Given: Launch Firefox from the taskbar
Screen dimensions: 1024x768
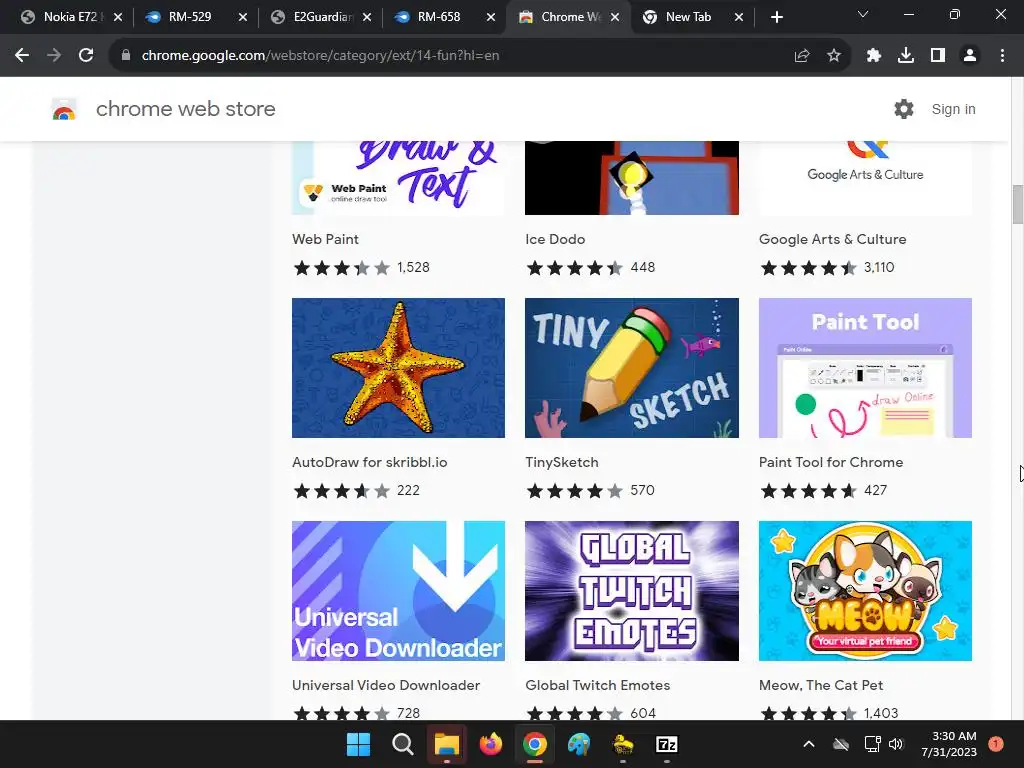Looking at the screenshot, I should click(x=490, y=744).
